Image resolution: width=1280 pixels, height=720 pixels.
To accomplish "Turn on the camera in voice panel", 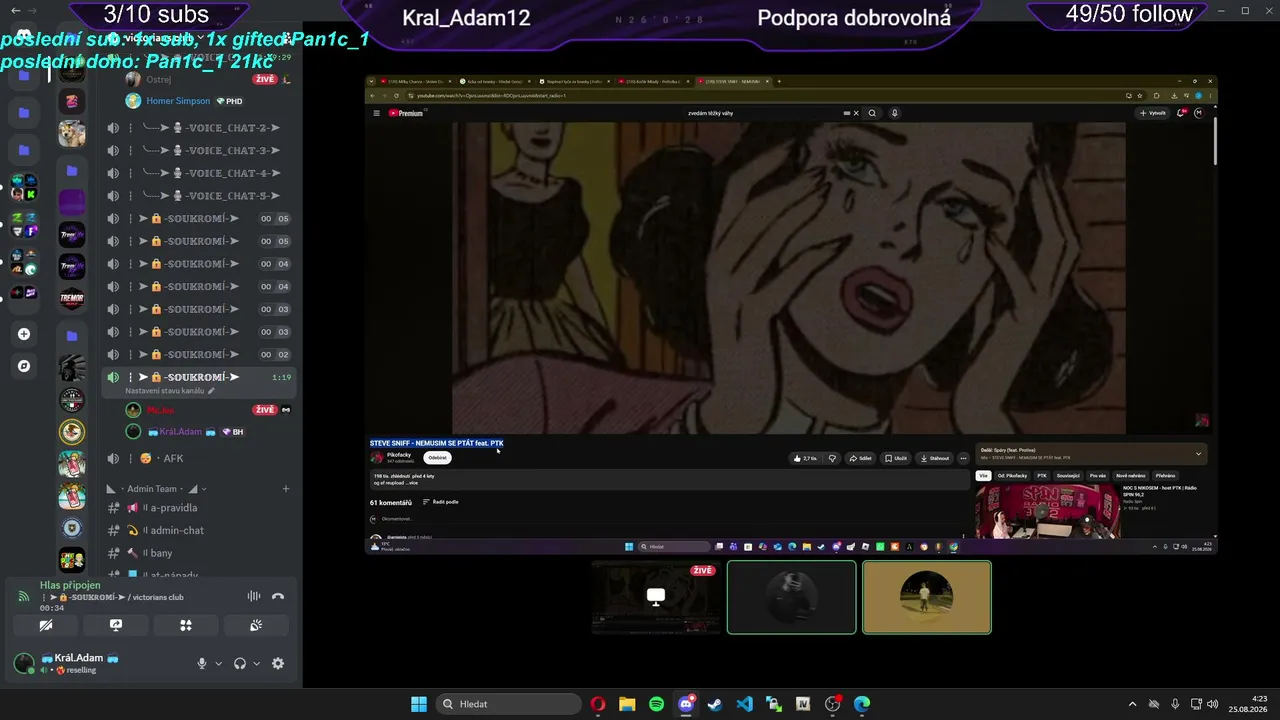I will click(46, 625).
